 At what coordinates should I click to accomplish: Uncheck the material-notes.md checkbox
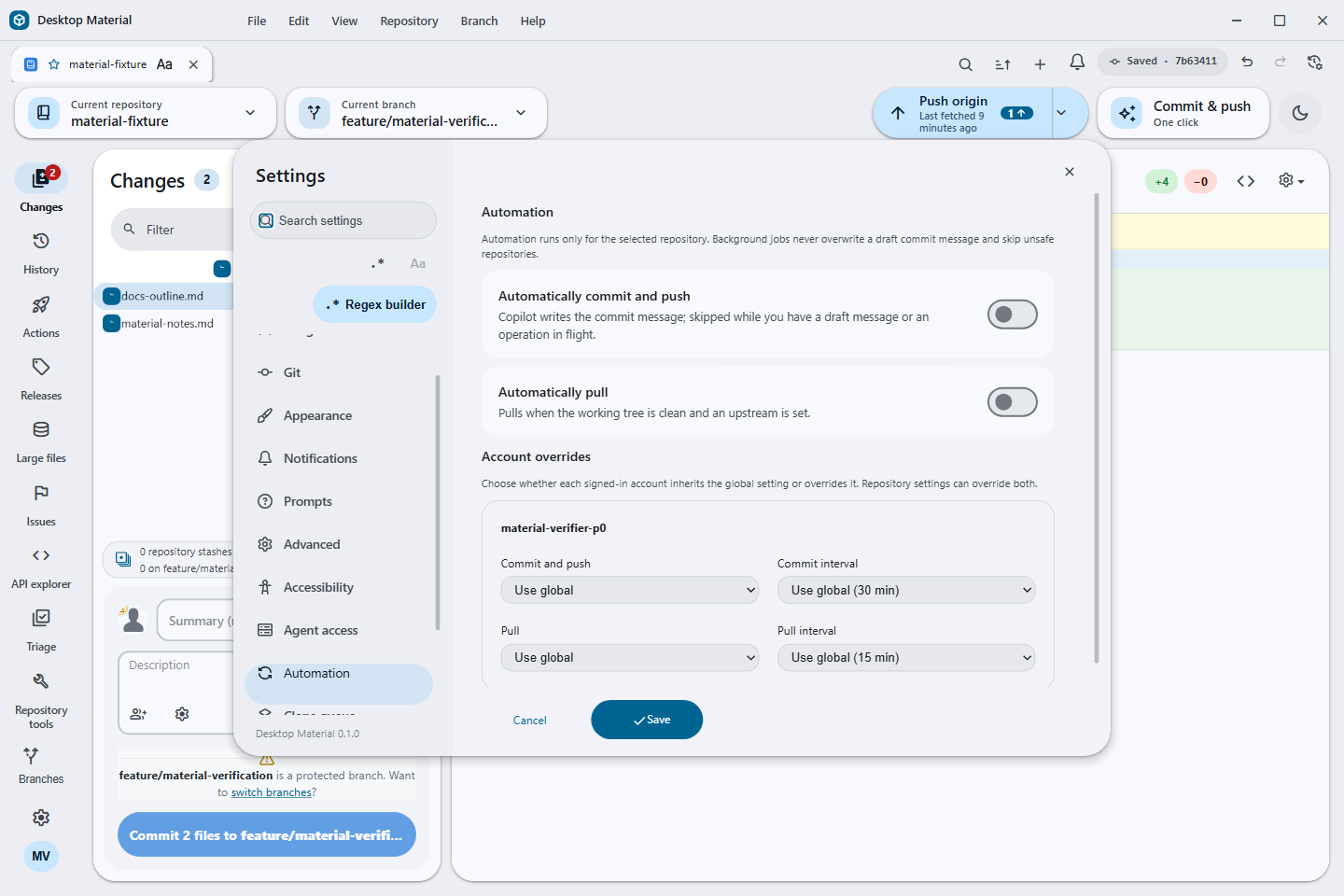click(x=112, y=323)
